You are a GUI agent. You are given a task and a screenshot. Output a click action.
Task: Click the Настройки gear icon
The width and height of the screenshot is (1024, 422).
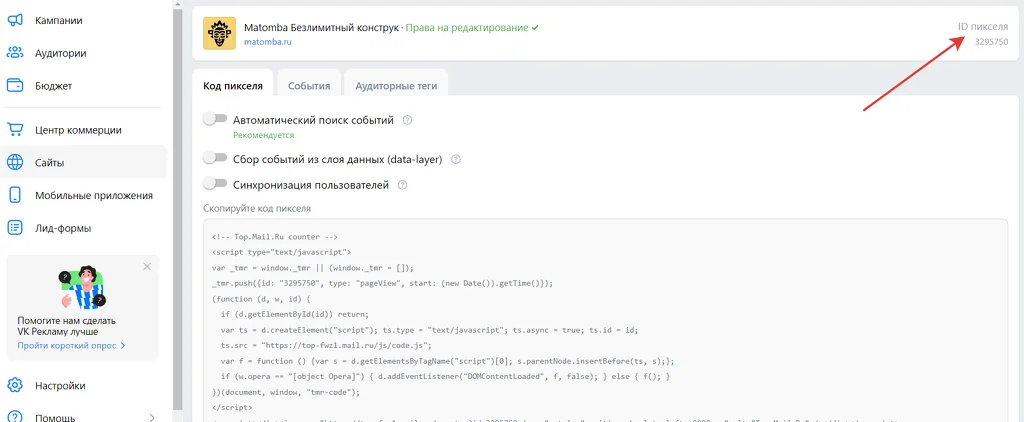[x=15, y=385]
